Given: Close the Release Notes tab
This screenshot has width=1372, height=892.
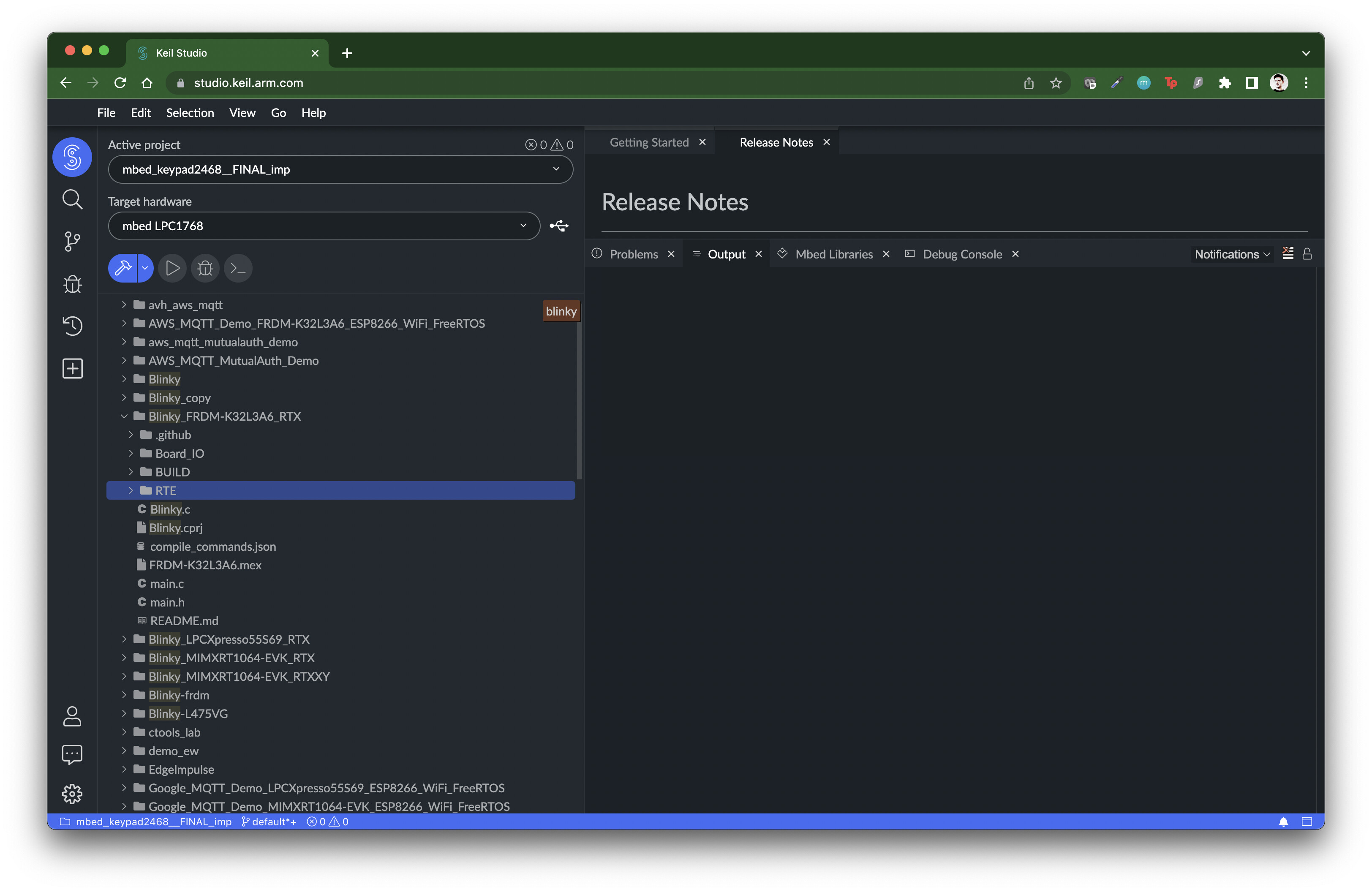Looking at the screenshot, I should pos(827,142).
